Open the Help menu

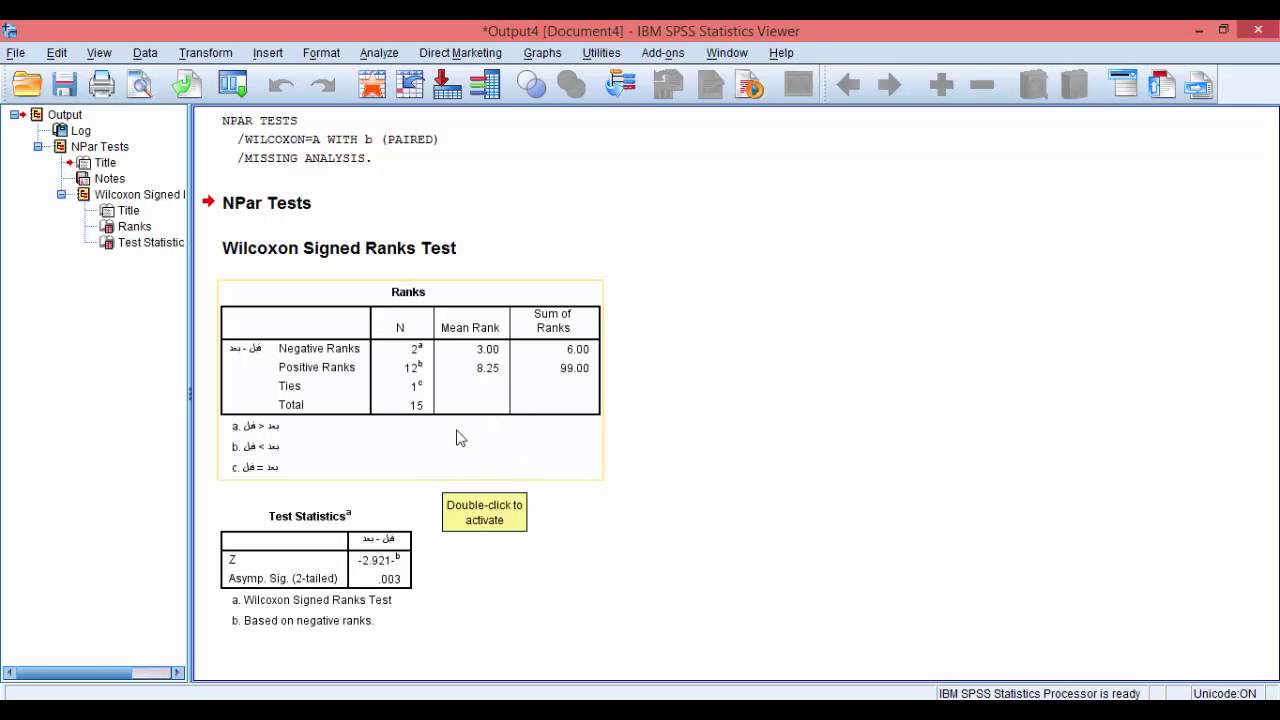(x=781, y=53)
